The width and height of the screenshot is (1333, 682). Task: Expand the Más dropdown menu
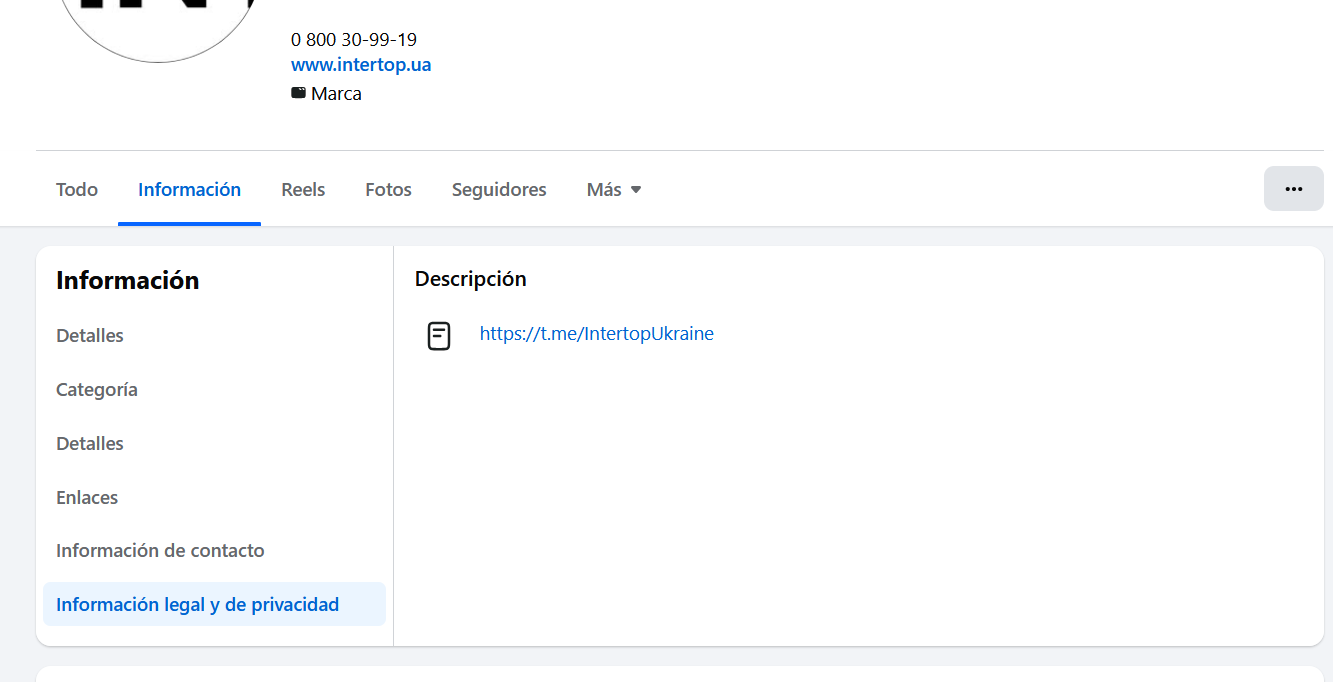click(x=614, y=189)
